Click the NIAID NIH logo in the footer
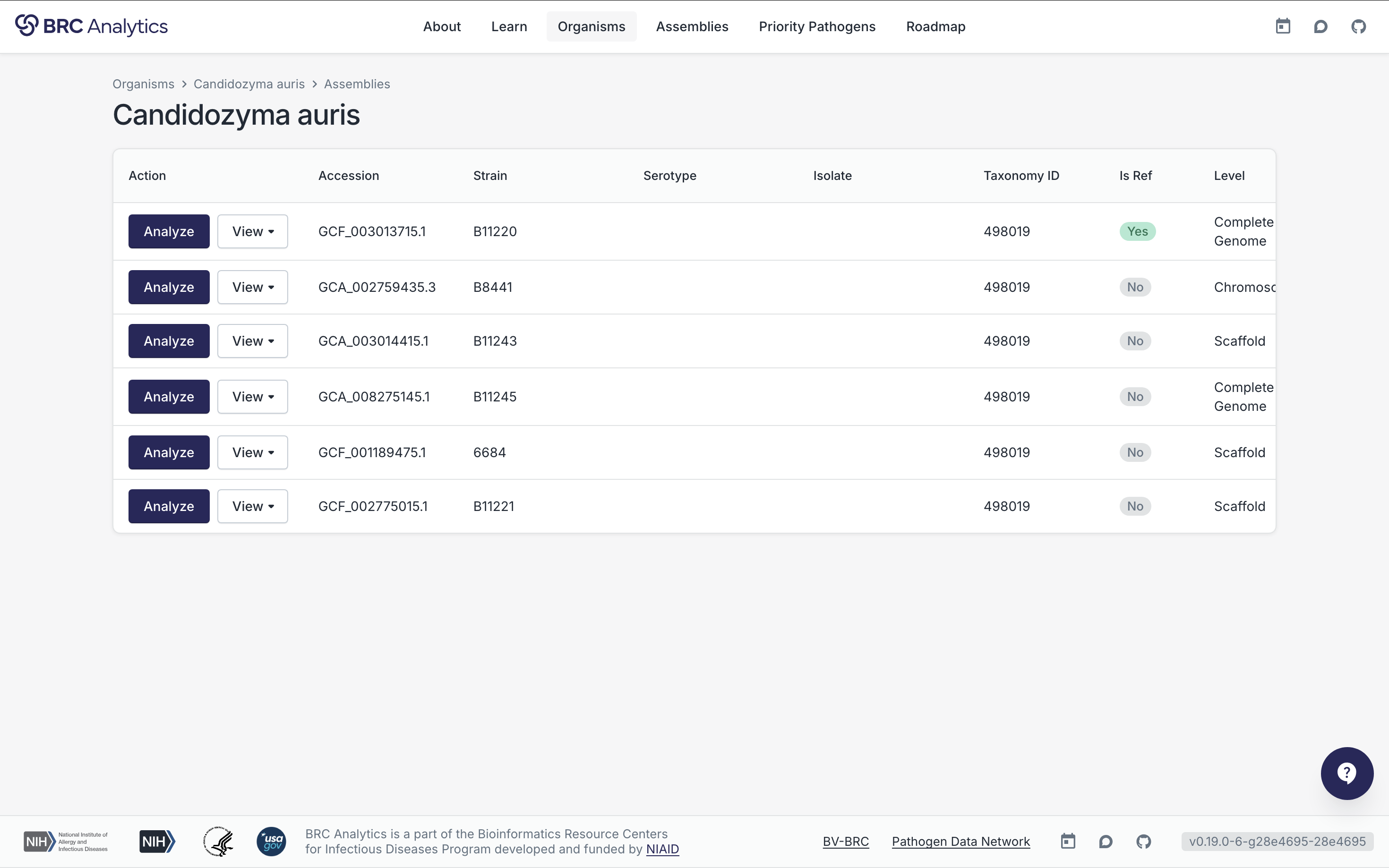 click(x=66, y=841)
